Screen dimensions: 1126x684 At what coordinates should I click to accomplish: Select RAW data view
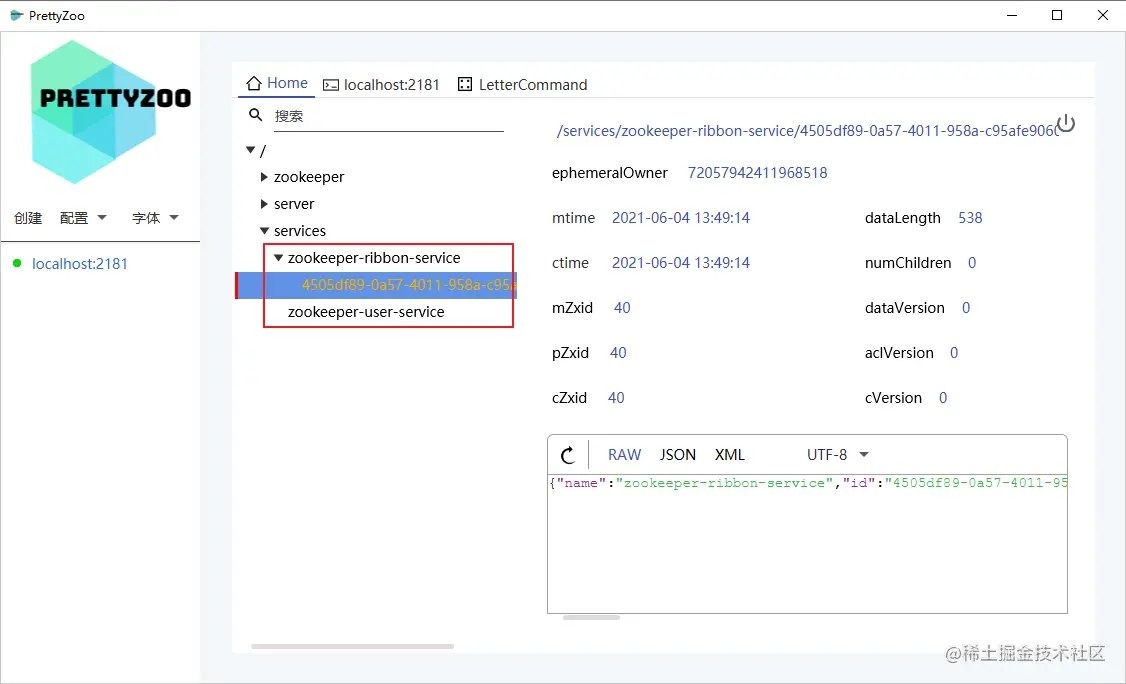[624, 455]
